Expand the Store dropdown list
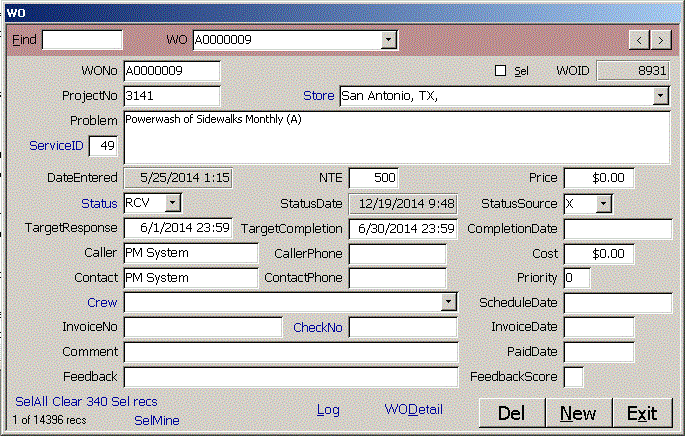The width and height of the screenshot is (685, 436). [x=660, y=97]
